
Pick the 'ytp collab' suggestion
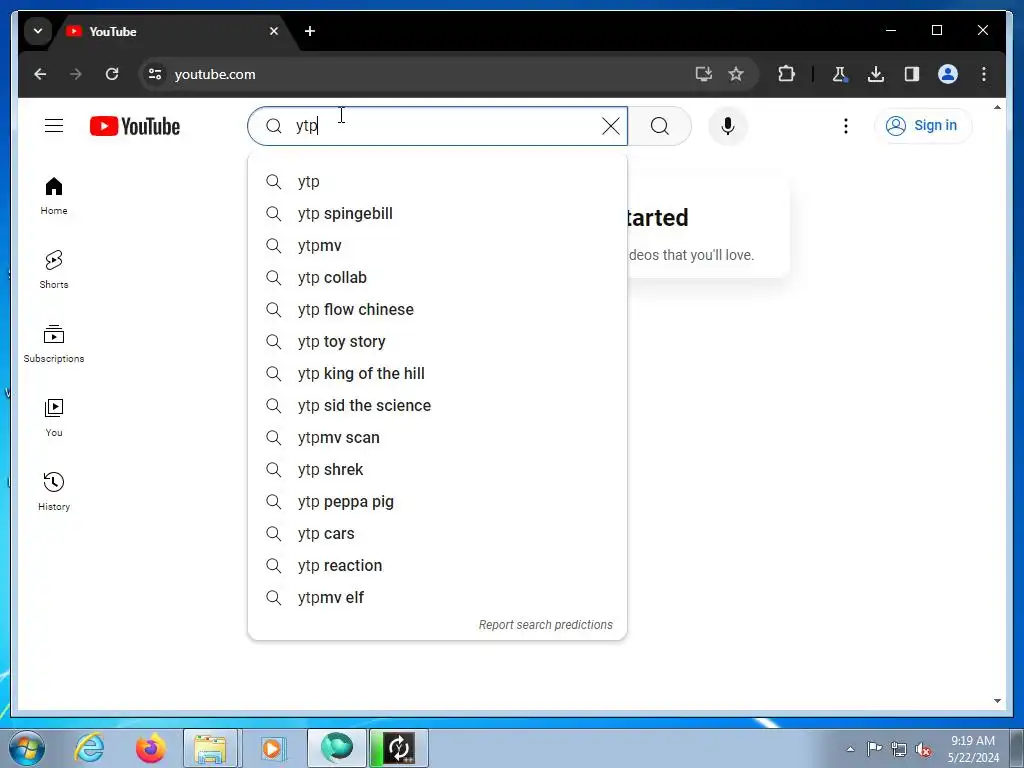(437, 278)
